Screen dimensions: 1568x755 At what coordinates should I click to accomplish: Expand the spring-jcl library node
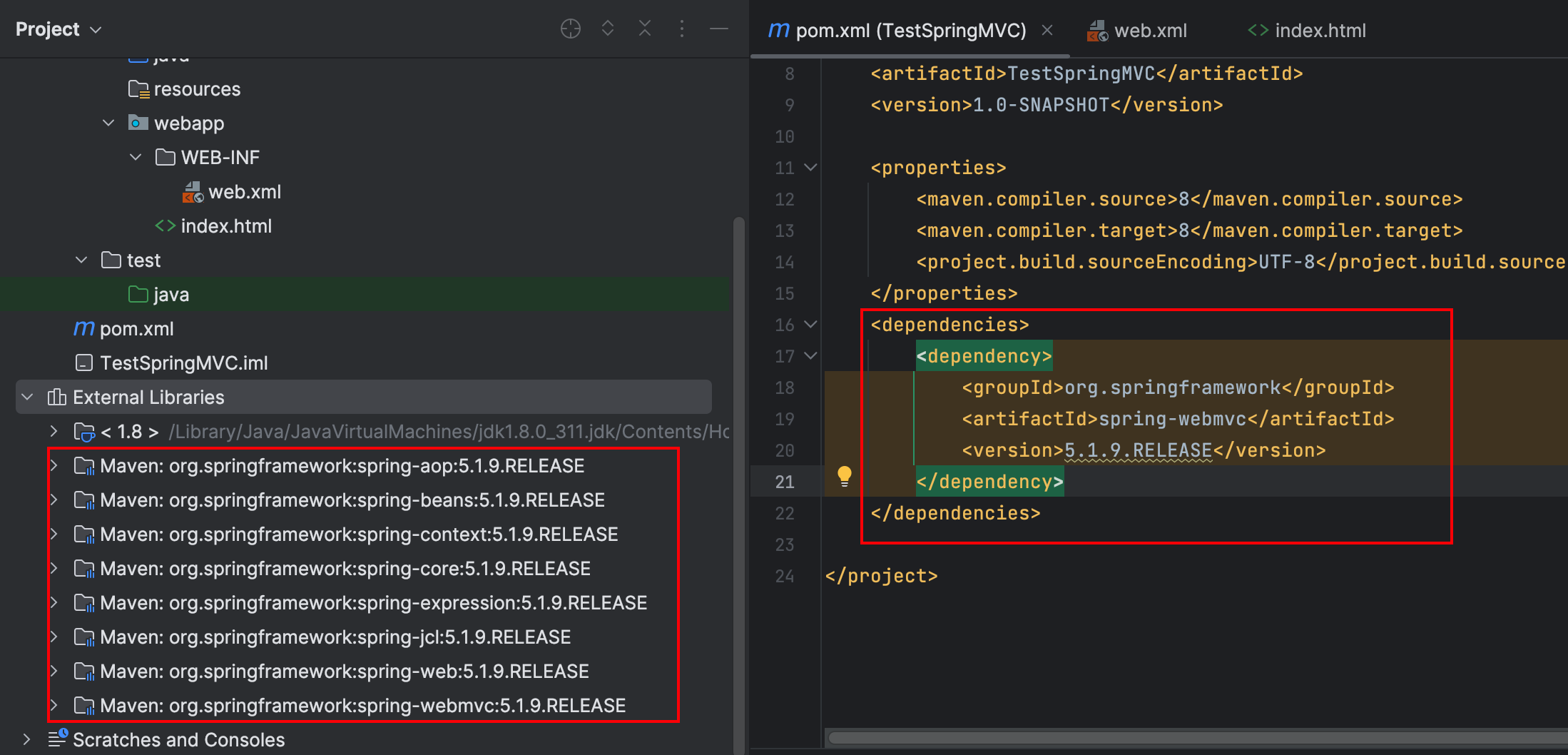54,637
